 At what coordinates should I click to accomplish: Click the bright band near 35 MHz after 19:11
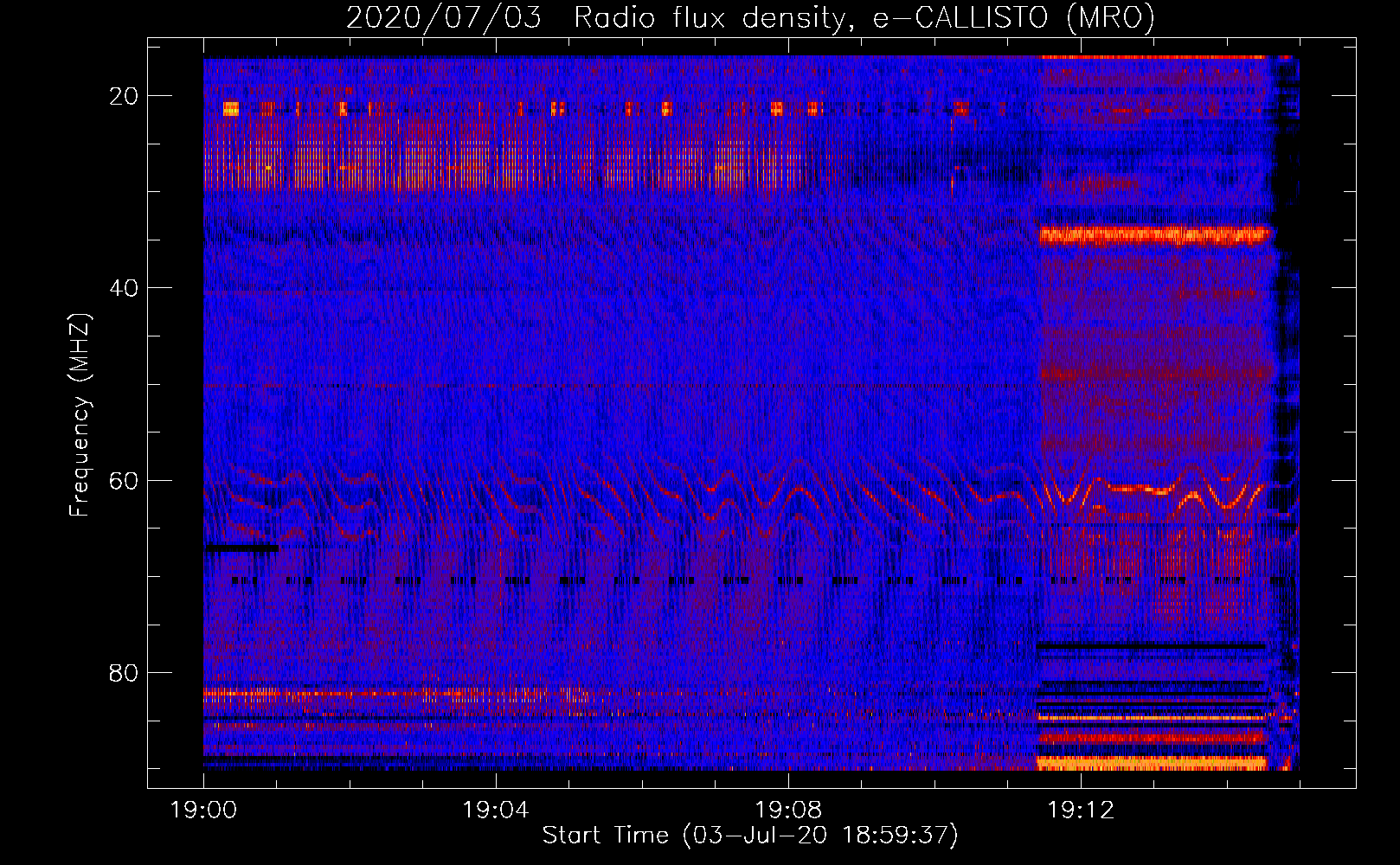[x=1155, y=234]
